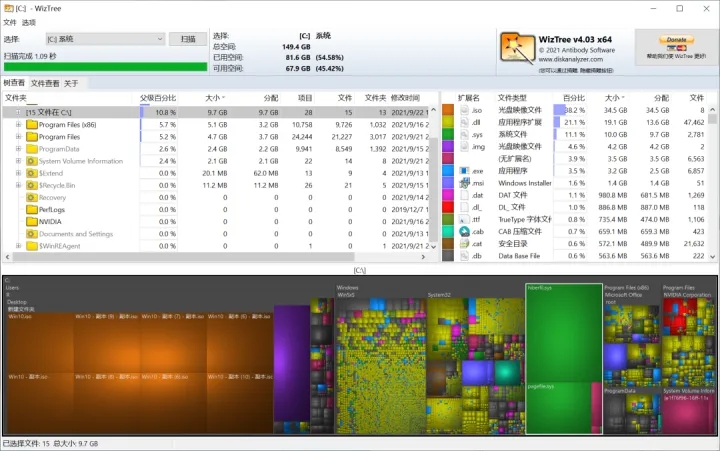Open the drive selection dropdown [C:]

pyautogui.click(x=105, y=39)
